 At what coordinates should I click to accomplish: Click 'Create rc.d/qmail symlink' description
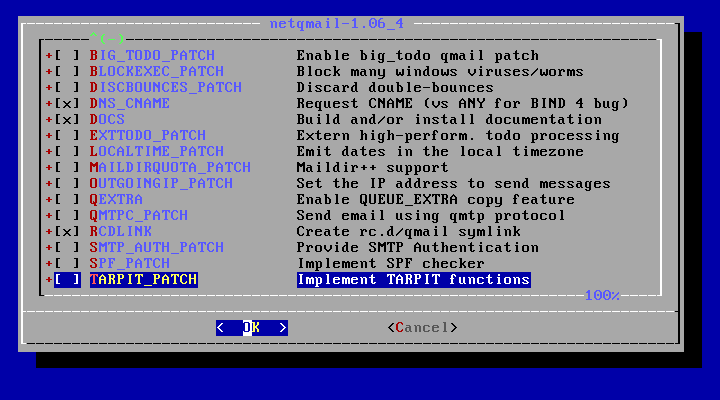pyautogui.click(x=409, y=231)
